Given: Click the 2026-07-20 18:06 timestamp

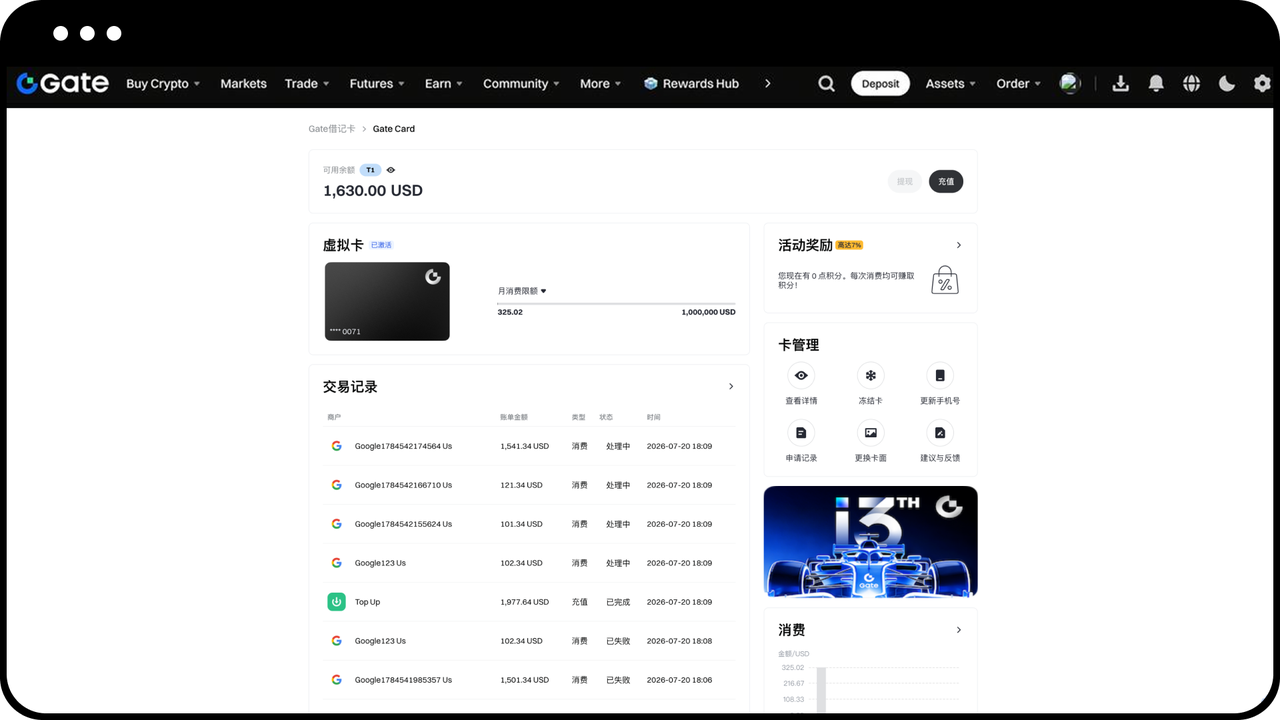Looking at the screenshot, I should coord(679,680).
